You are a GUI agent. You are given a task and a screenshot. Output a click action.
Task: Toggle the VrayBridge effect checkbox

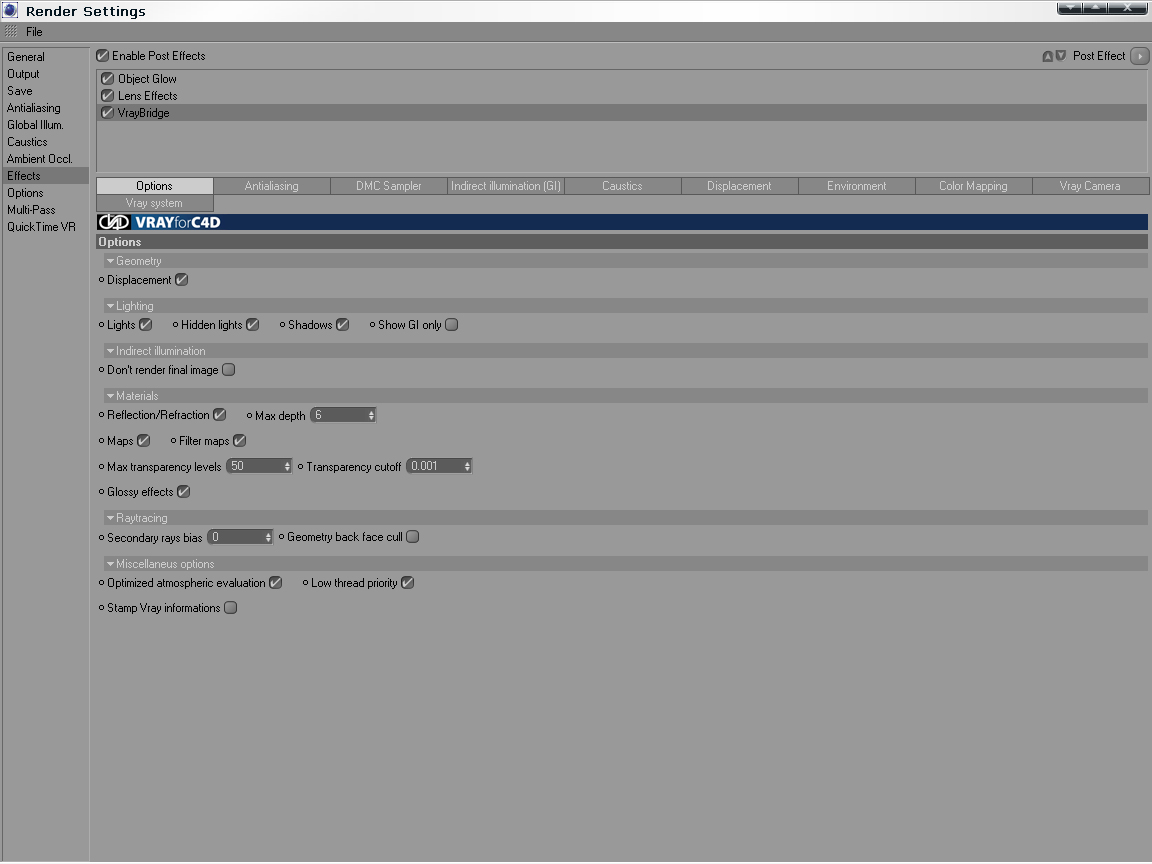(107, 112)
